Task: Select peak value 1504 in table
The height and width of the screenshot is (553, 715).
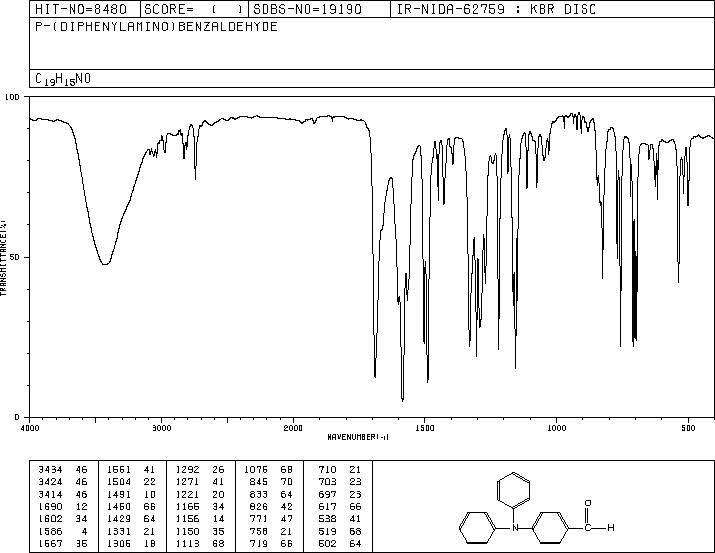Action: pyautogui.click(x=119, y=482)
